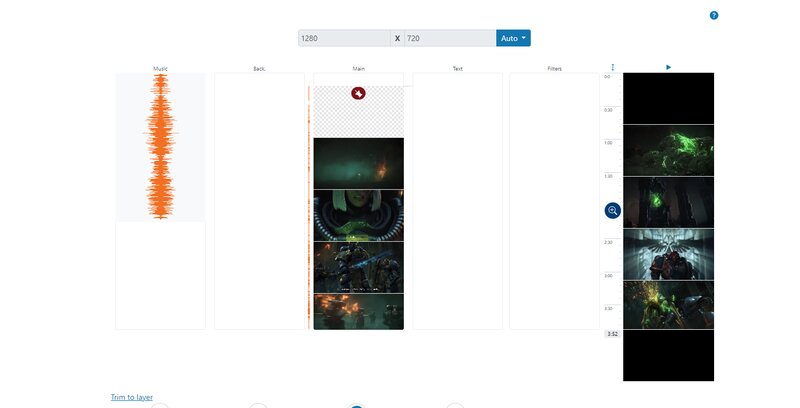This screenshot has height=408, width=800.
Task: Click the blue winged hall preview frame
Action: pyautogui.click(x=668, y=254)
